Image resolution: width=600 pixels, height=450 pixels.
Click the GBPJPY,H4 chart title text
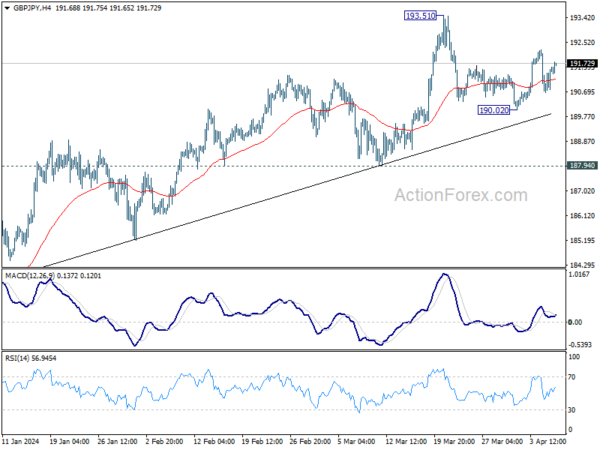tap(32, 8)
